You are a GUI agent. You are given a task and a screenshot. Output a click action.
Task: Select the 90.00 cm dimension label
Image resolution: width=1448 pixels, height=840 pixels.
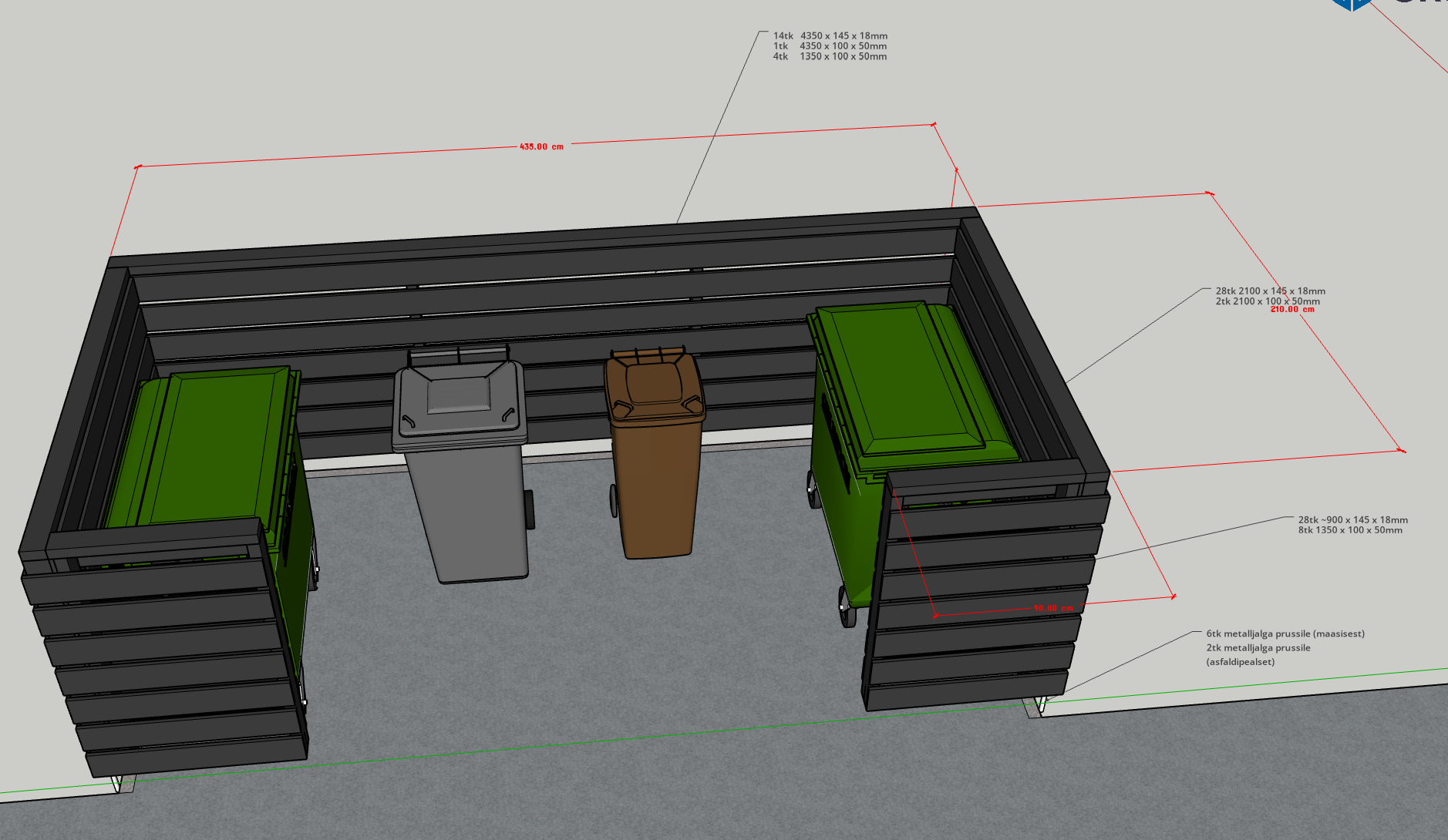(1053, 609)
